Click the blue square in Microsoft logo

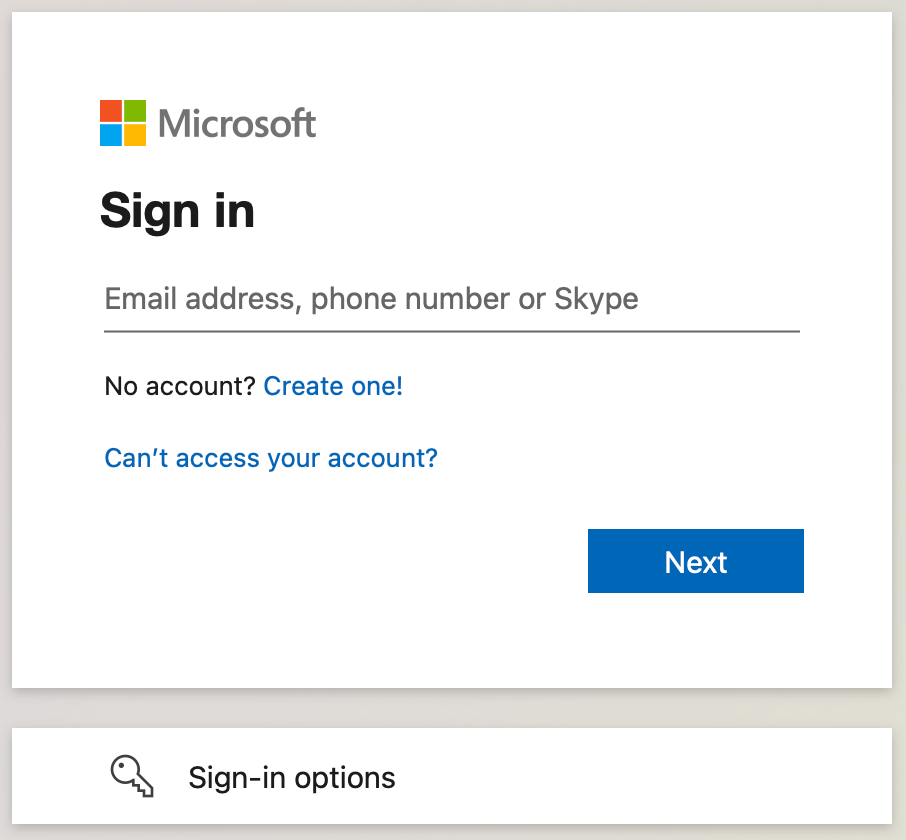coord(111,135)
